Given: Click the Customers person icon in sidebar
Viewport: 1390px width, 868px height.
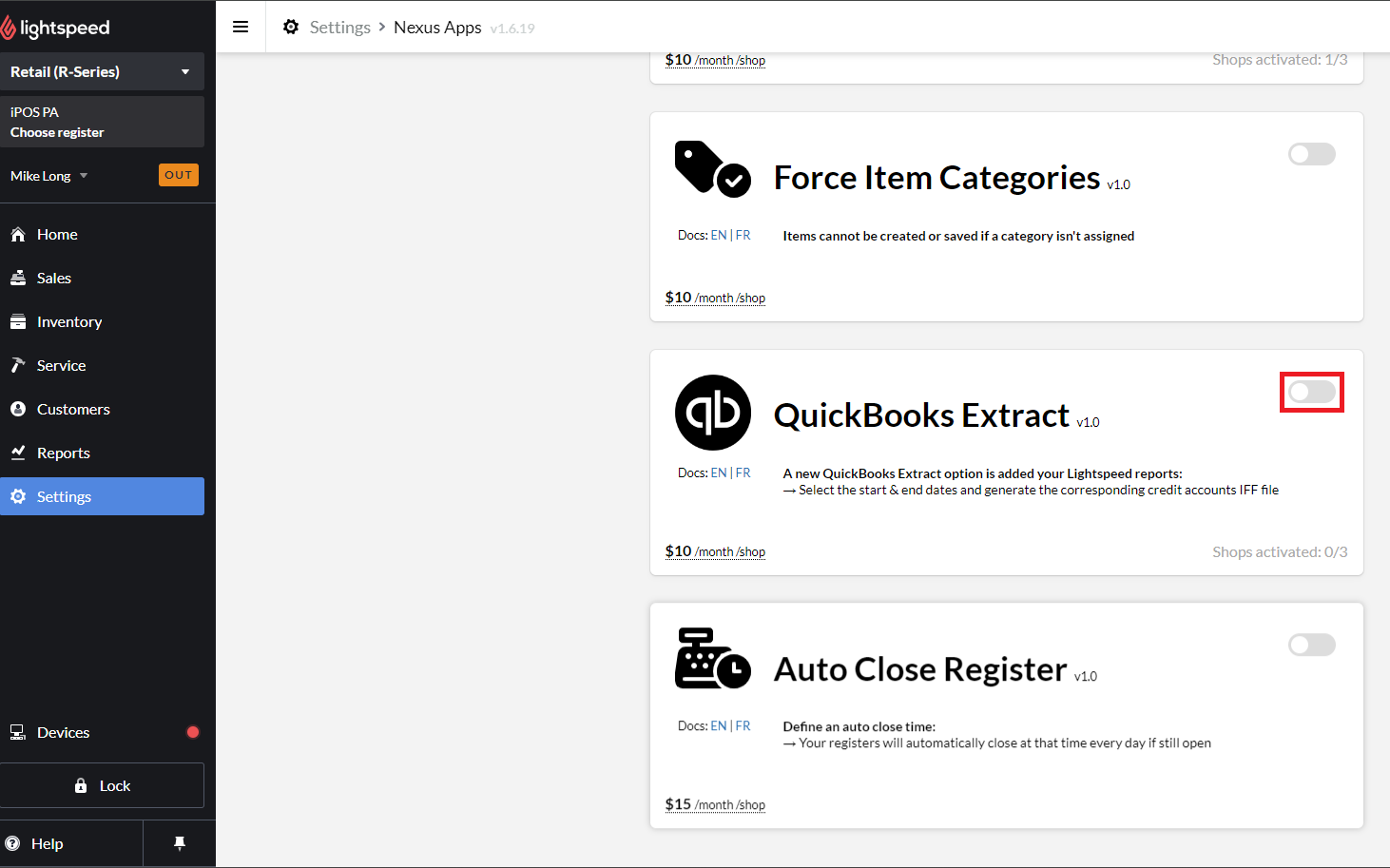Looking at the screenshot, I should tap(17, 409).
